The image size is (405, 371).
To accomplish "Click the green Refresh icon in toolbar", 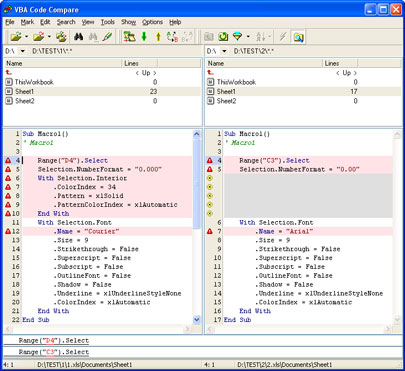I will pos(223,37).
